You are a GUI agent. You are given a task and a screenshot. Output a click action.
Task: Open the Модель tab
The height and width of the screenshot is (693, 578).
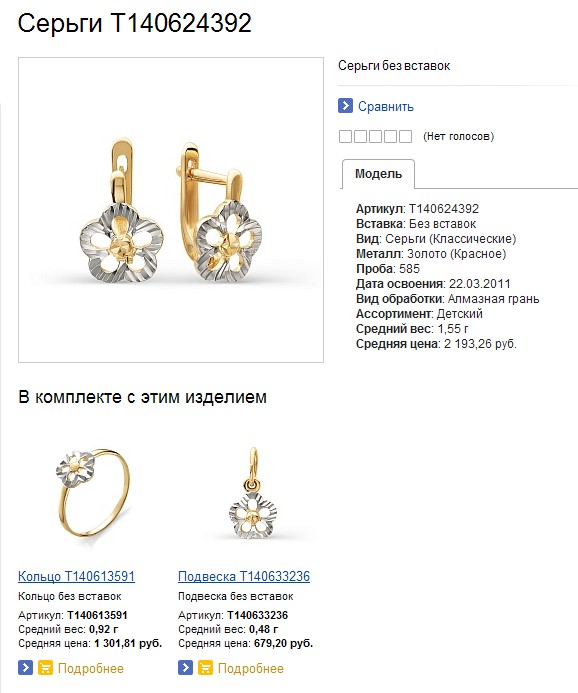tap(378, 174)
